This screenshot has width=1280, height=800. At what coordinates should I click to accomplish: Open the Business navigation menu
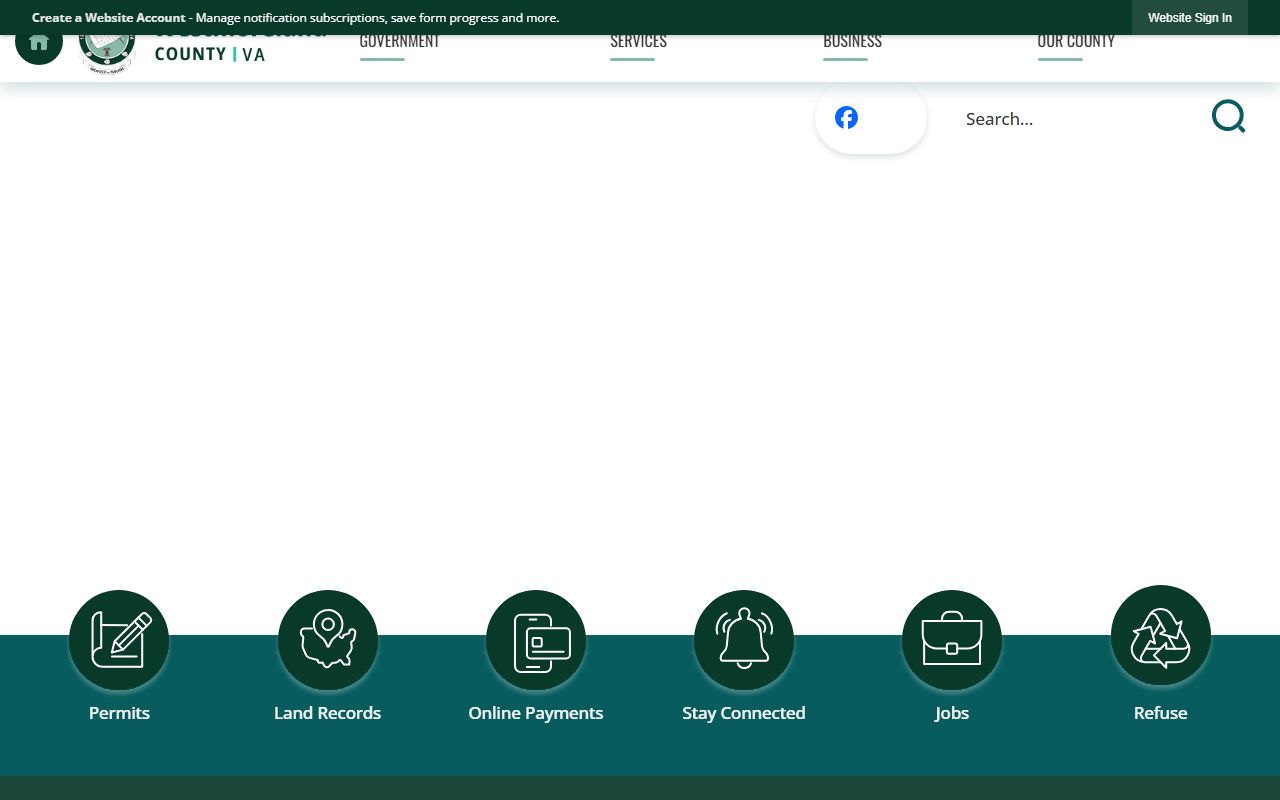(852, 42)
